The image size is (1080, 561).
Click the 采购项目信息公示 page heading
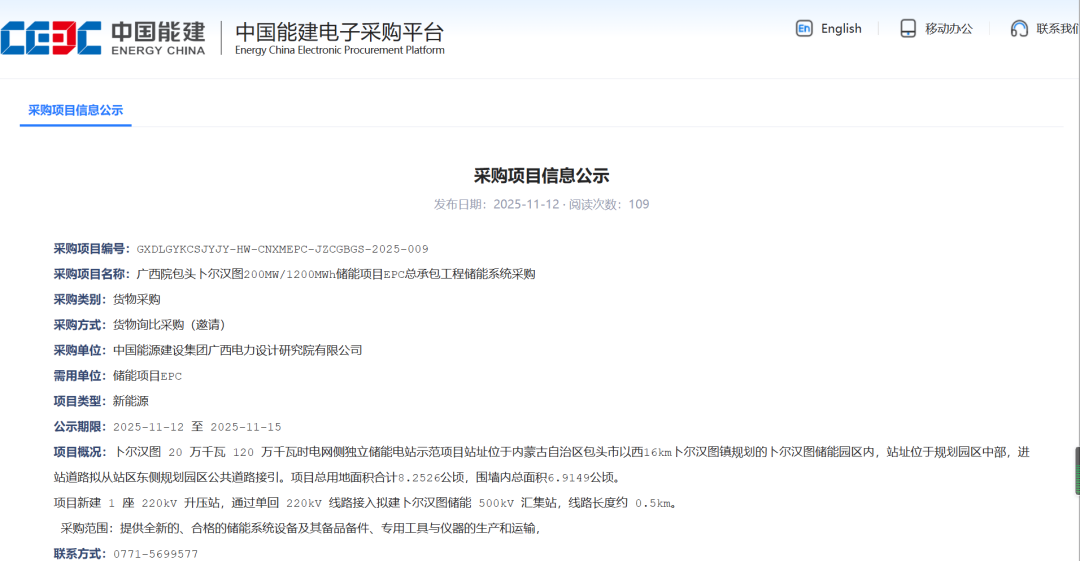tap(541, 176)
